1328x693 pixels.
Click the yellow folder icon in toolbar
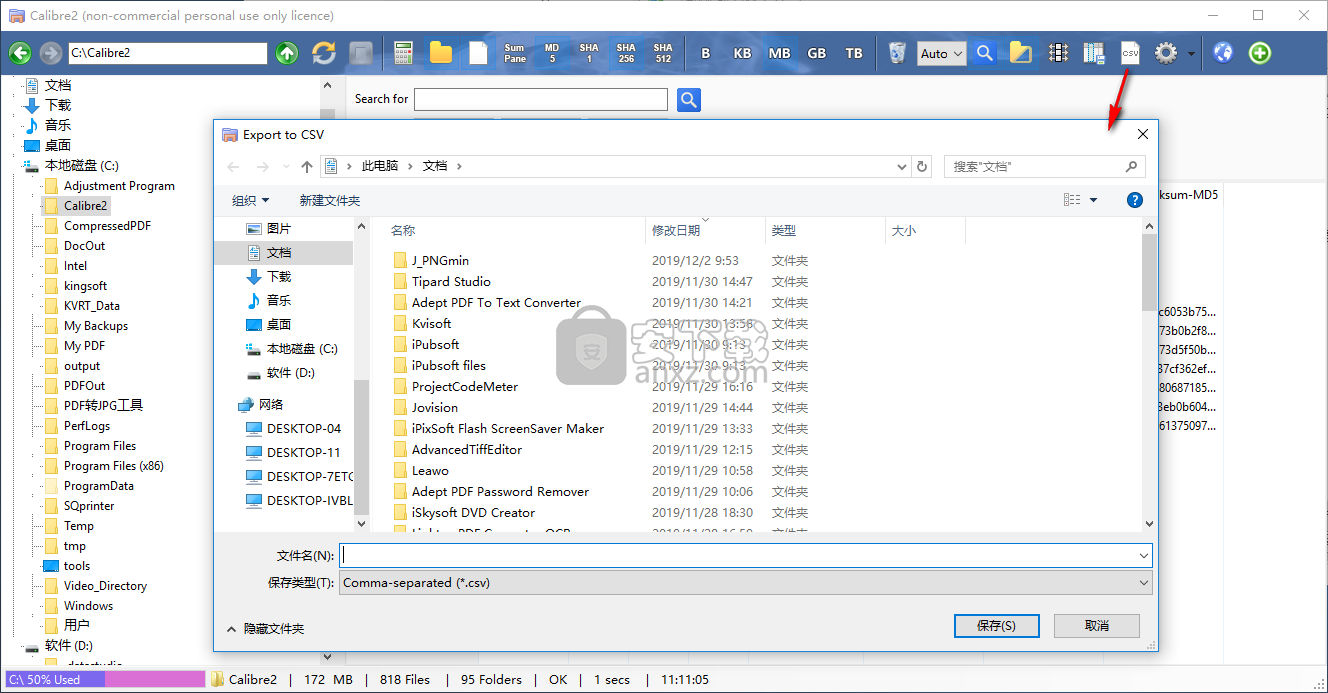[441, 53]
